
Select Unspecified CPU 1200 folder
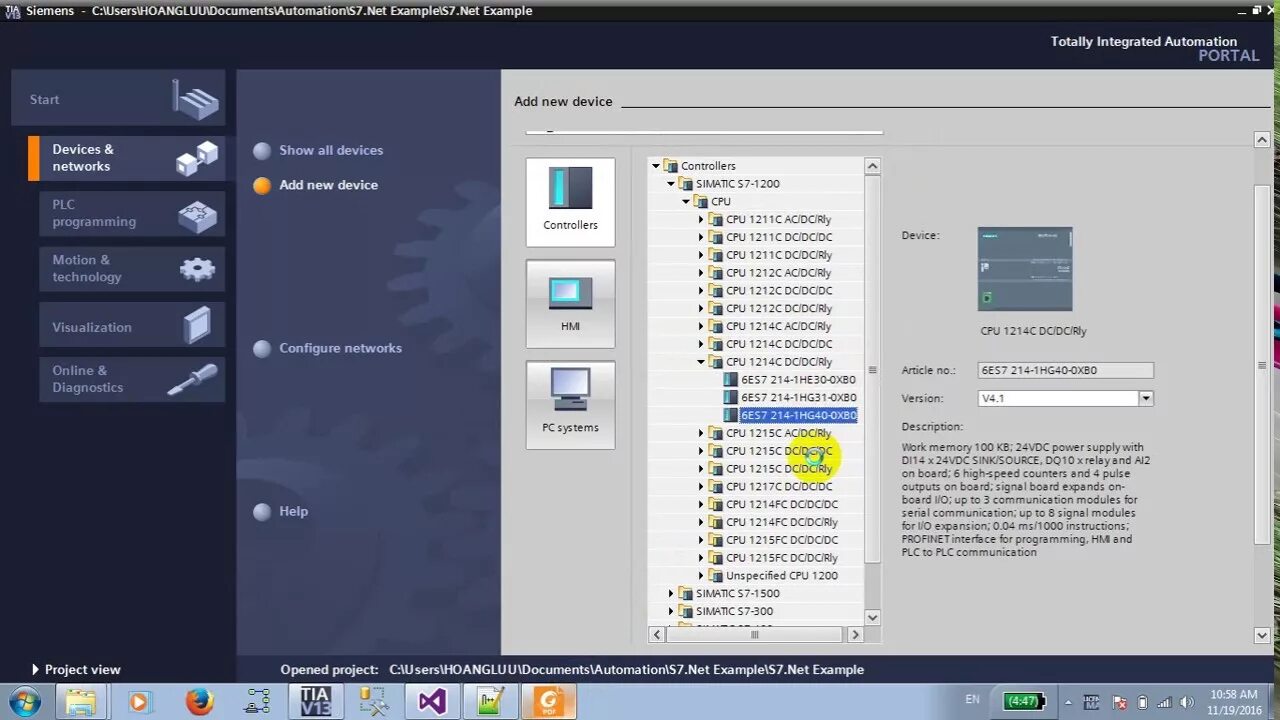click(782, 576)
